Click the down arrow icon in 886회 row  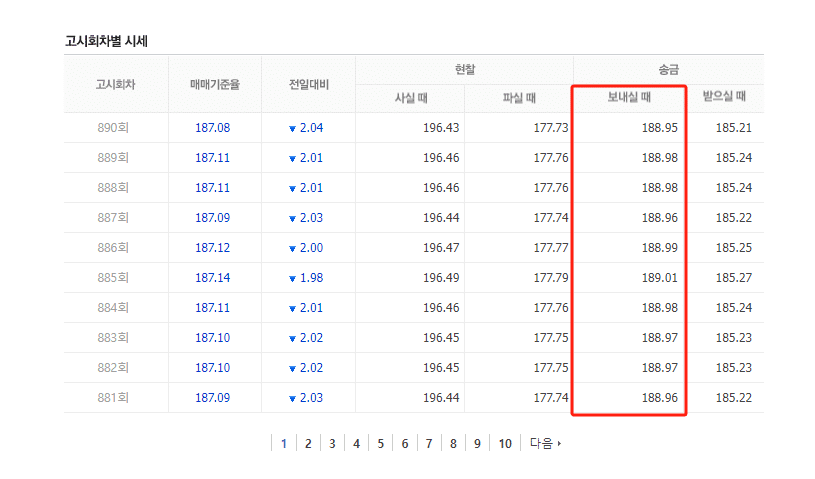pyautogui.click(x=293, y=249)
